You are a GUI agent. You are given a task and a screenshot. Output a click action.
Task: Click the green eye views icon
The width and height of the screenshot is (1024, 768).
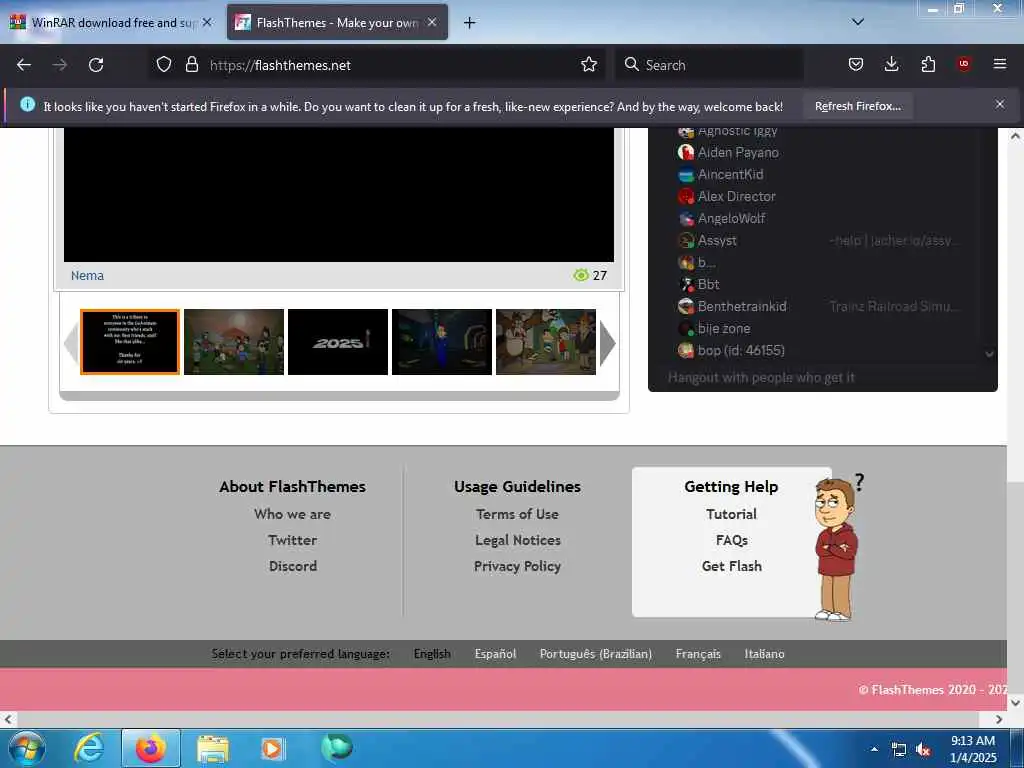click(581, 275)
